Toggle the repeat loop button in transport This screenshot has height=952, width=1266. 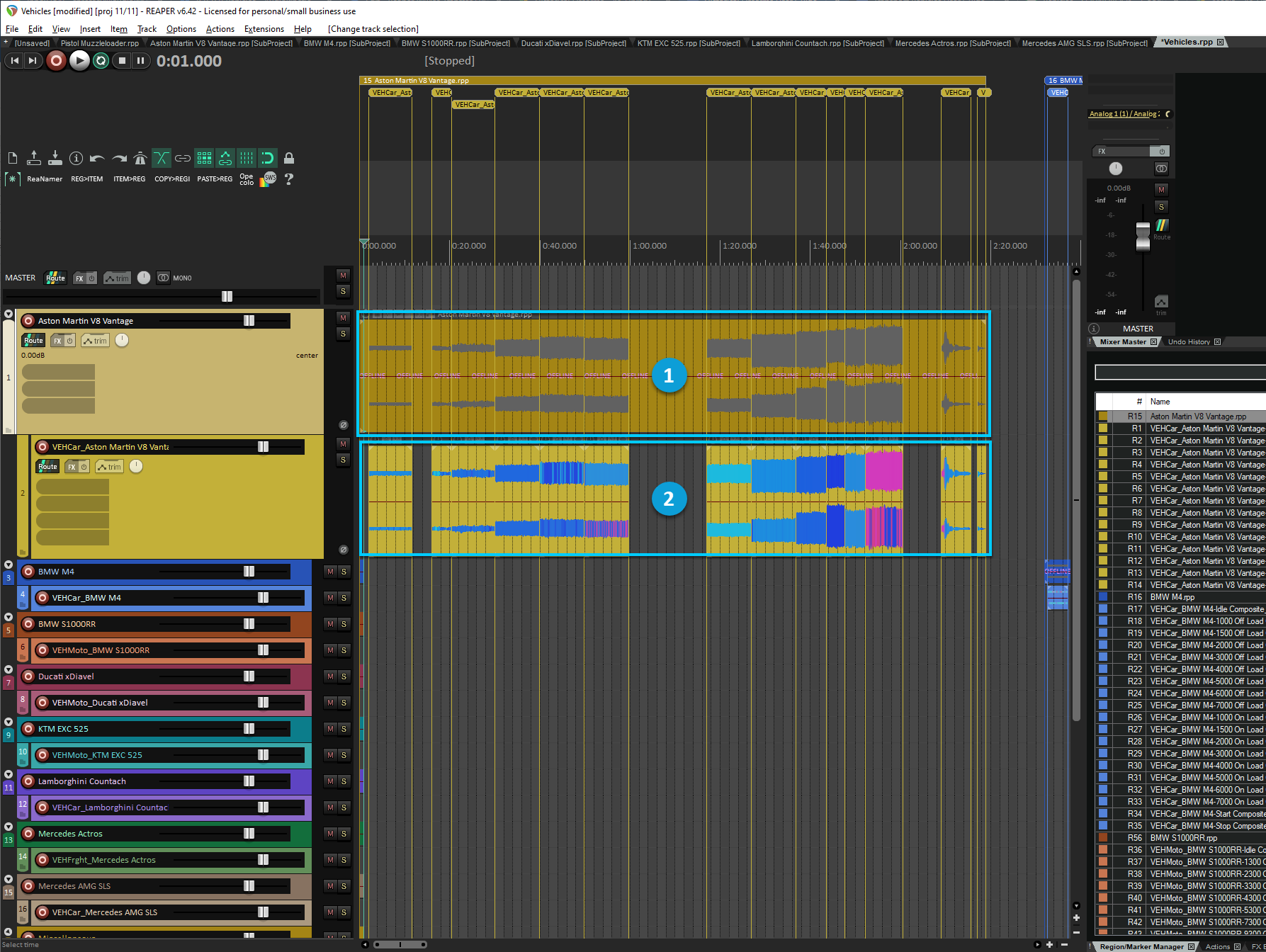tap(101, 61)
